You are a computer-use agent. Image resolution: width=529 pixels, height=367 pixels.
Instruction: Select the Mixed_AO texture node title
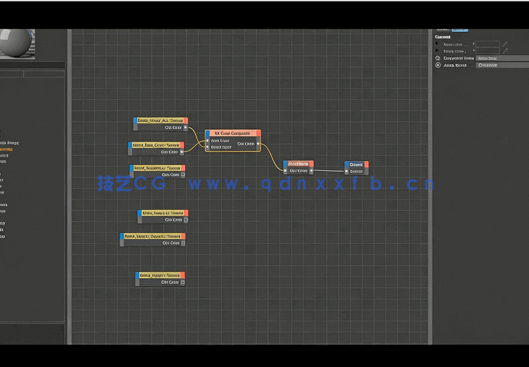click(x=161, y=121)
